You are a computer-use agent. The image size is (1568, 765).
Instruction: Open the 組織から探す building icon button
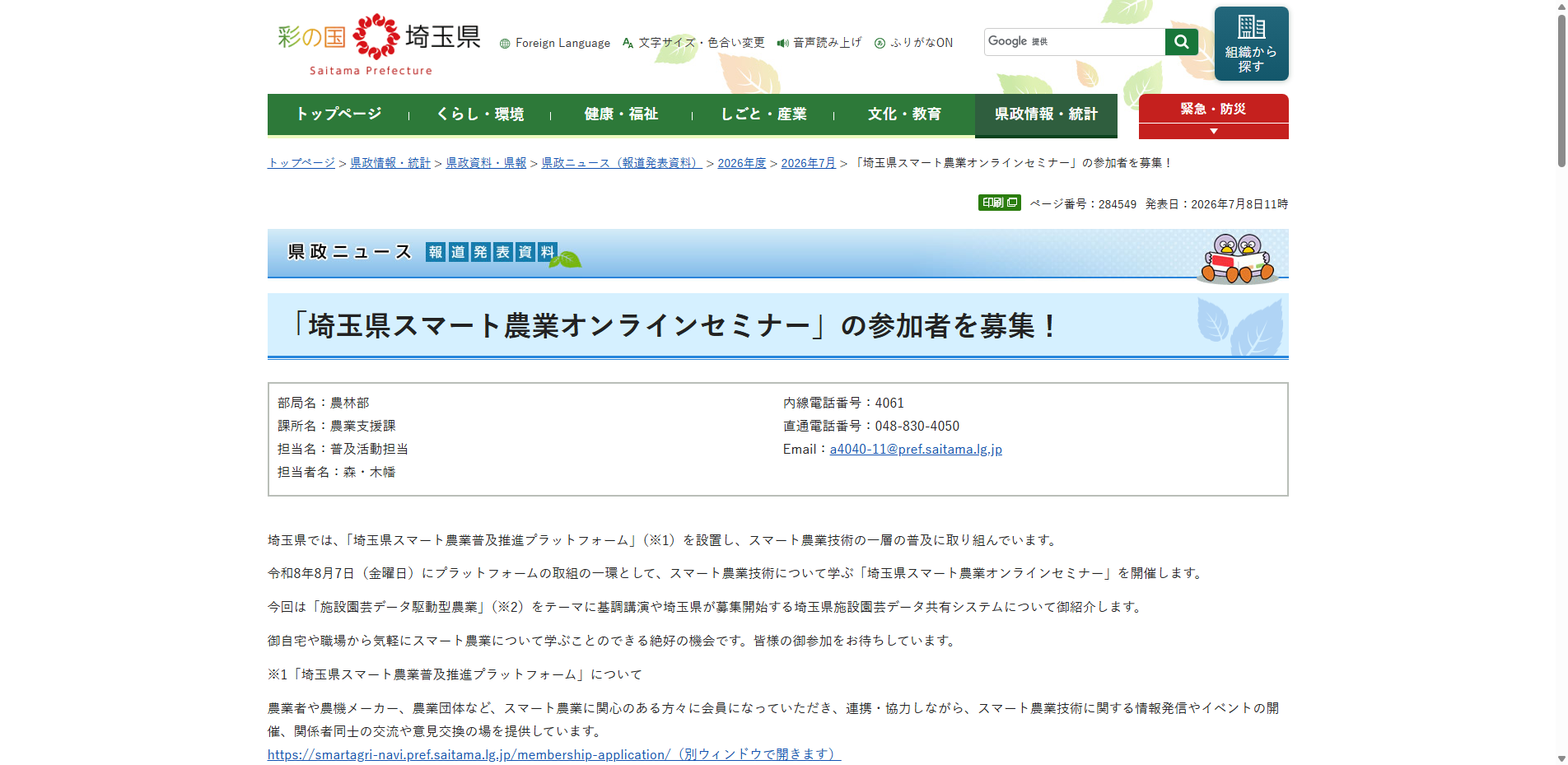pyautogui.click(x=1251, y=44)
